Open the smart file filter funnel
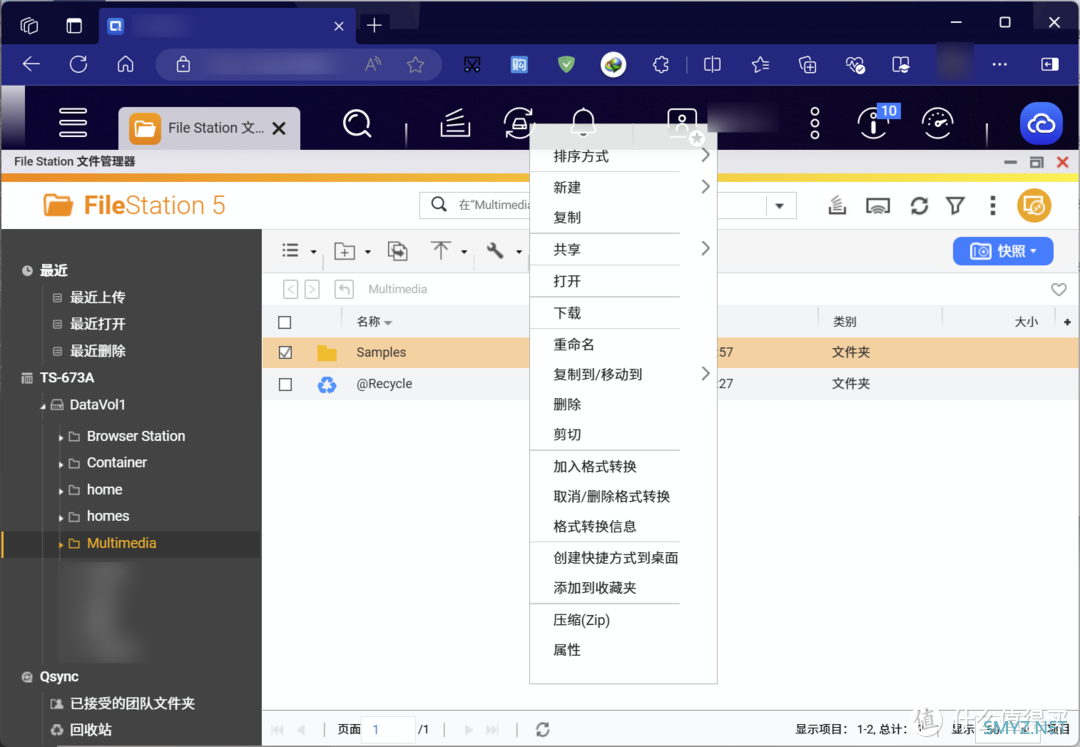Image resolution: width=1080 pixels, height=747 pixels. pos(955,206)
